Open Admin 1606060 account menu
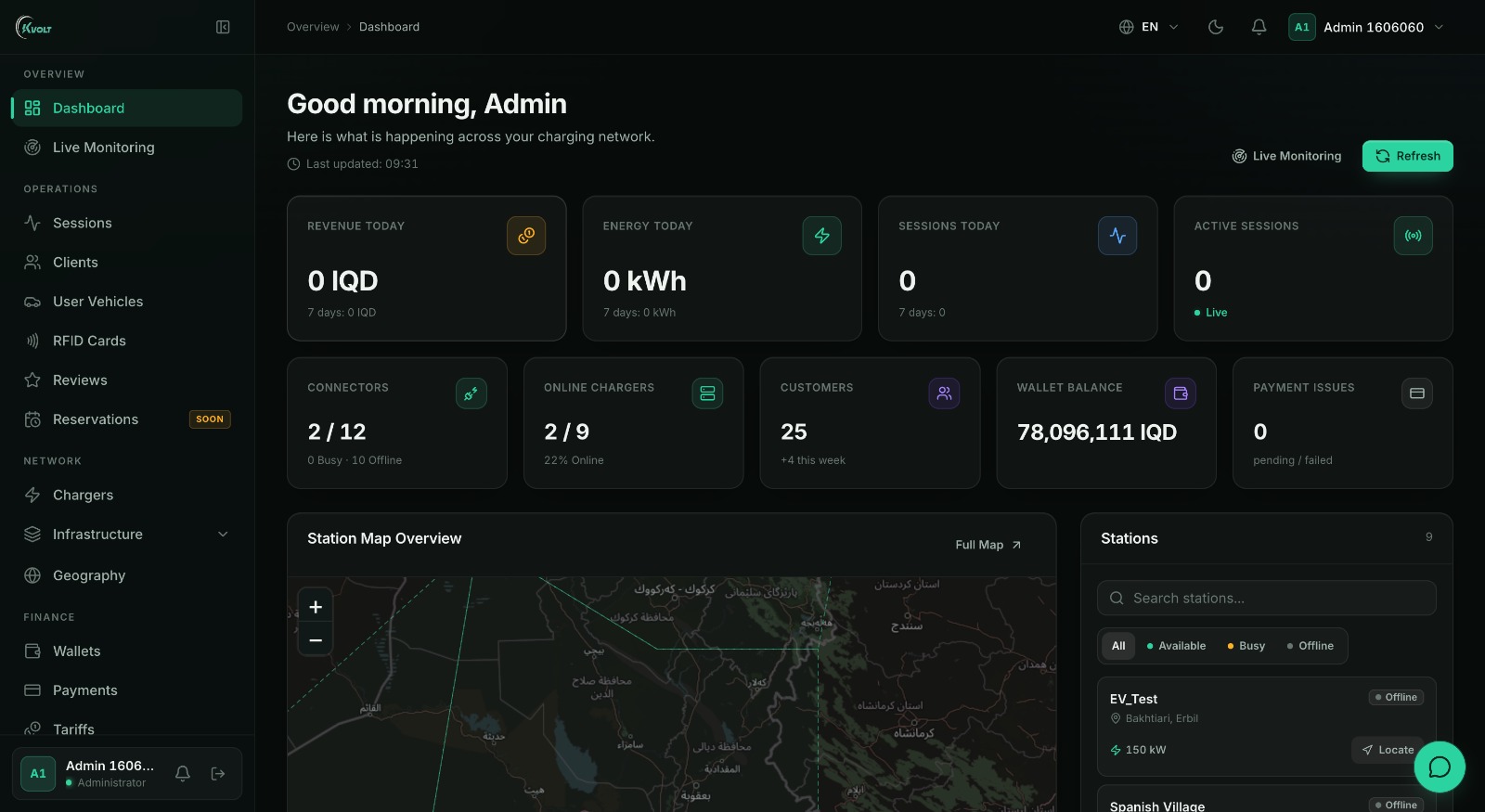The image size is (1485, 812). click(x=1366, y=27)
